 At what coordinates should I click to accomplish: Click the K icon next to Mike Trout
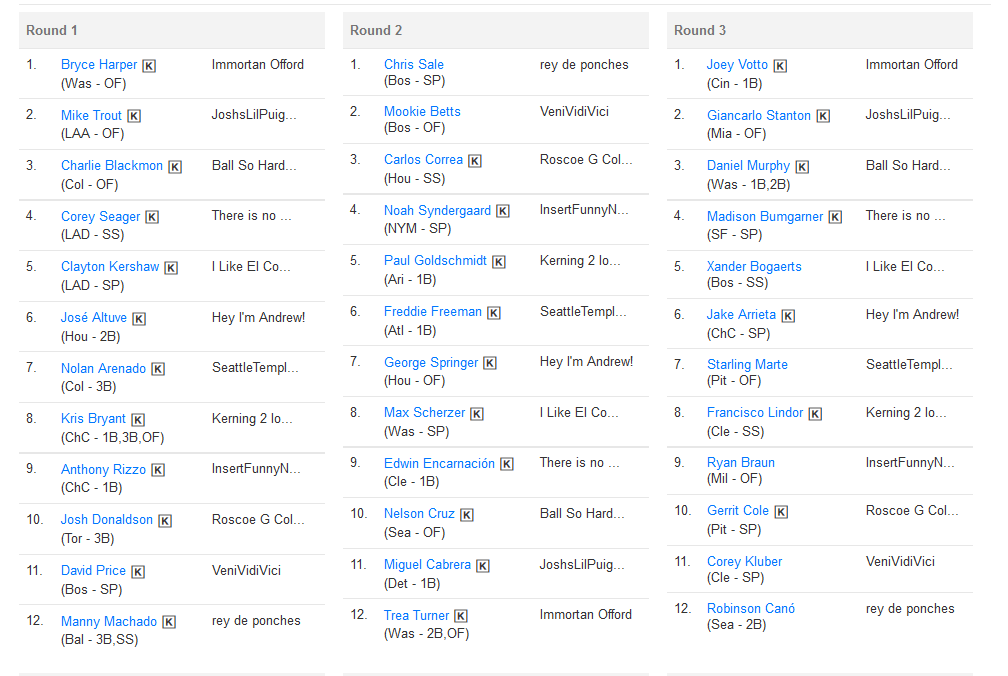pos(134,116)
